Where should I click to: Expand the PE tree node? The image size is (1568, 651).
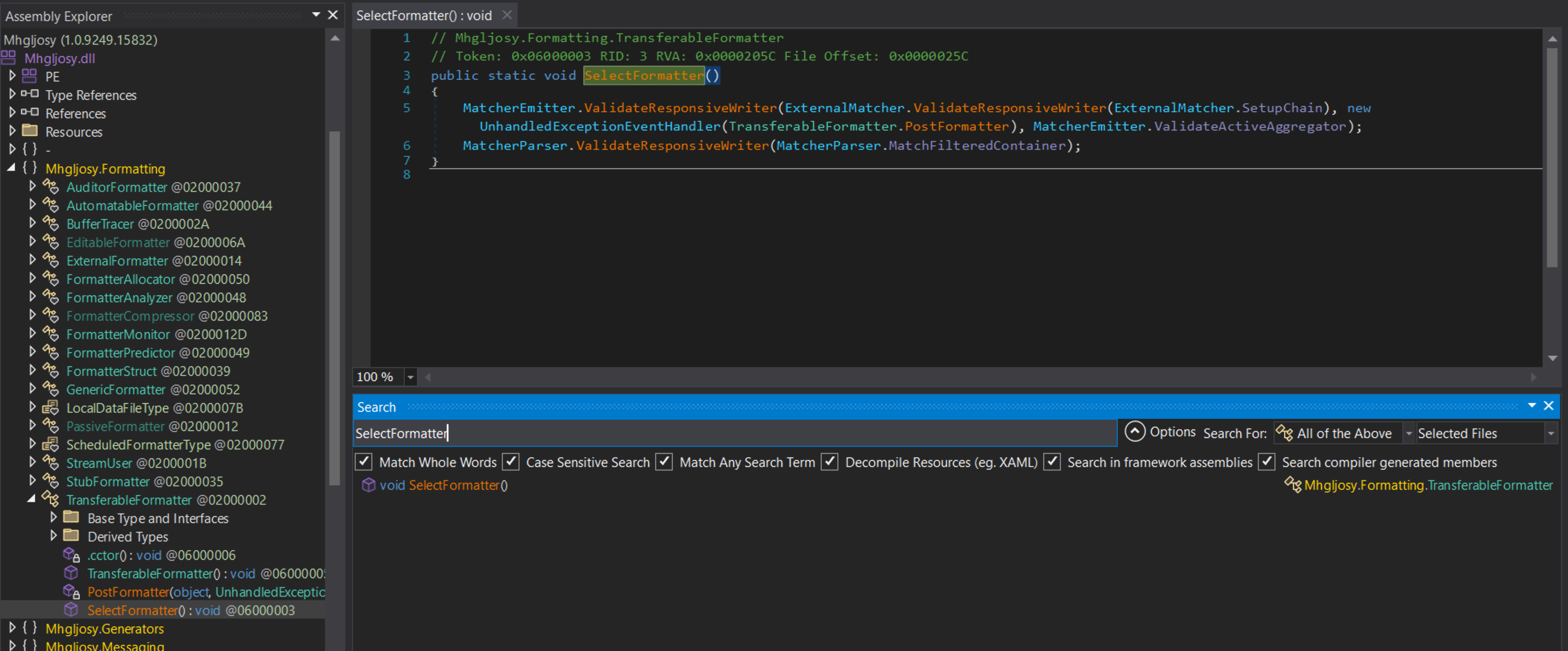[12, 76]
